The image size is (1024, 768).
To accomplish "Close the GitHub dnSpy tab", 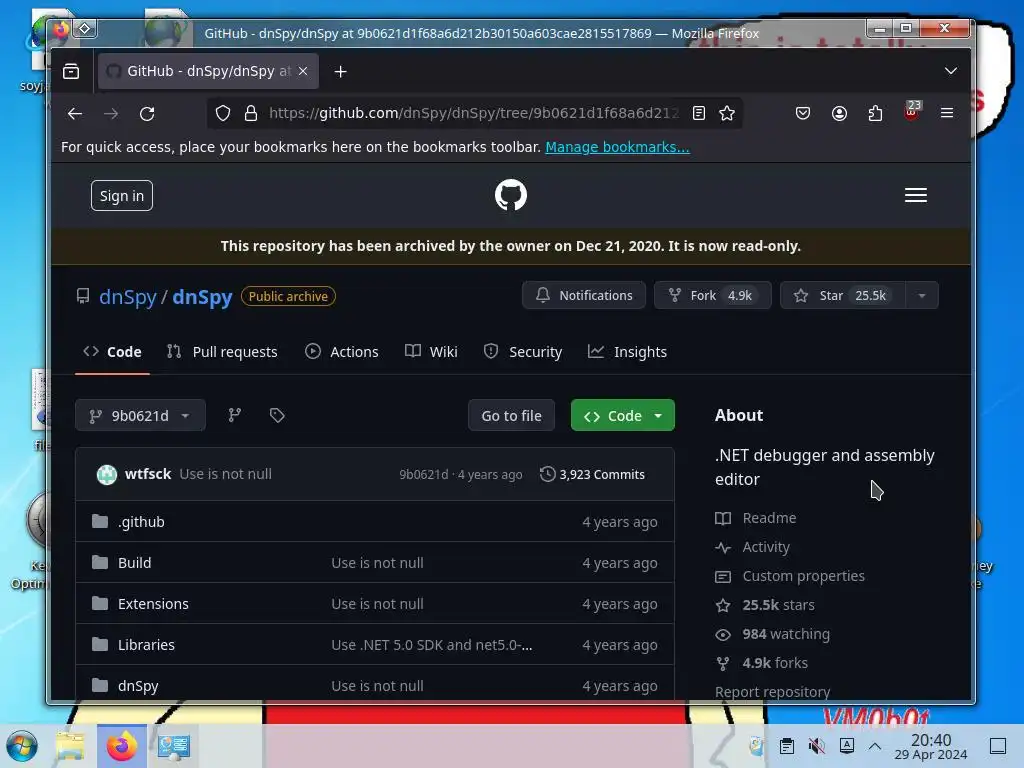I will click(303, 71).
